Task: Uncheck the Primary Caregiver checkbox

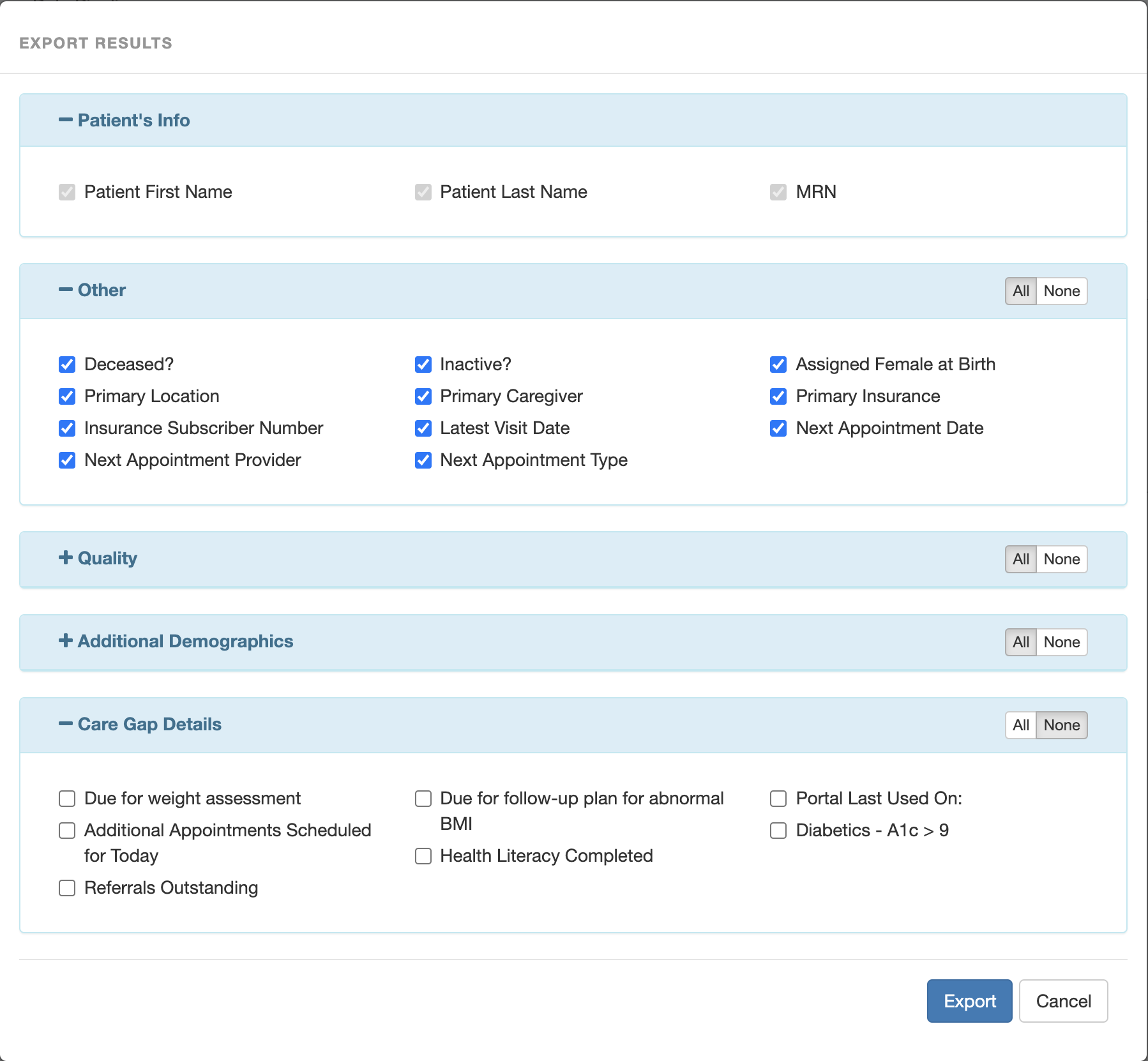Action: point(423,396)
